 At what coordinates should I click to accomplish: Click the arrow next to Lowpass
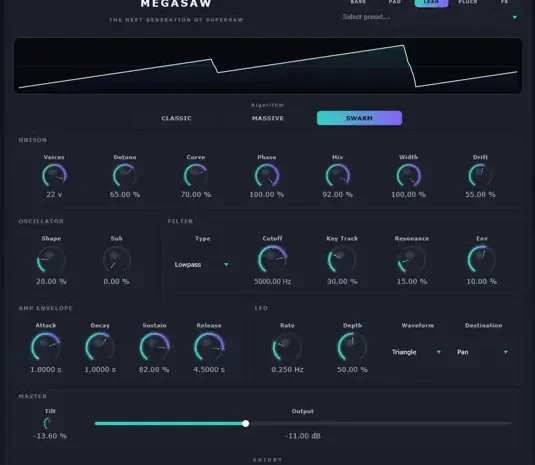coord(226,264)
